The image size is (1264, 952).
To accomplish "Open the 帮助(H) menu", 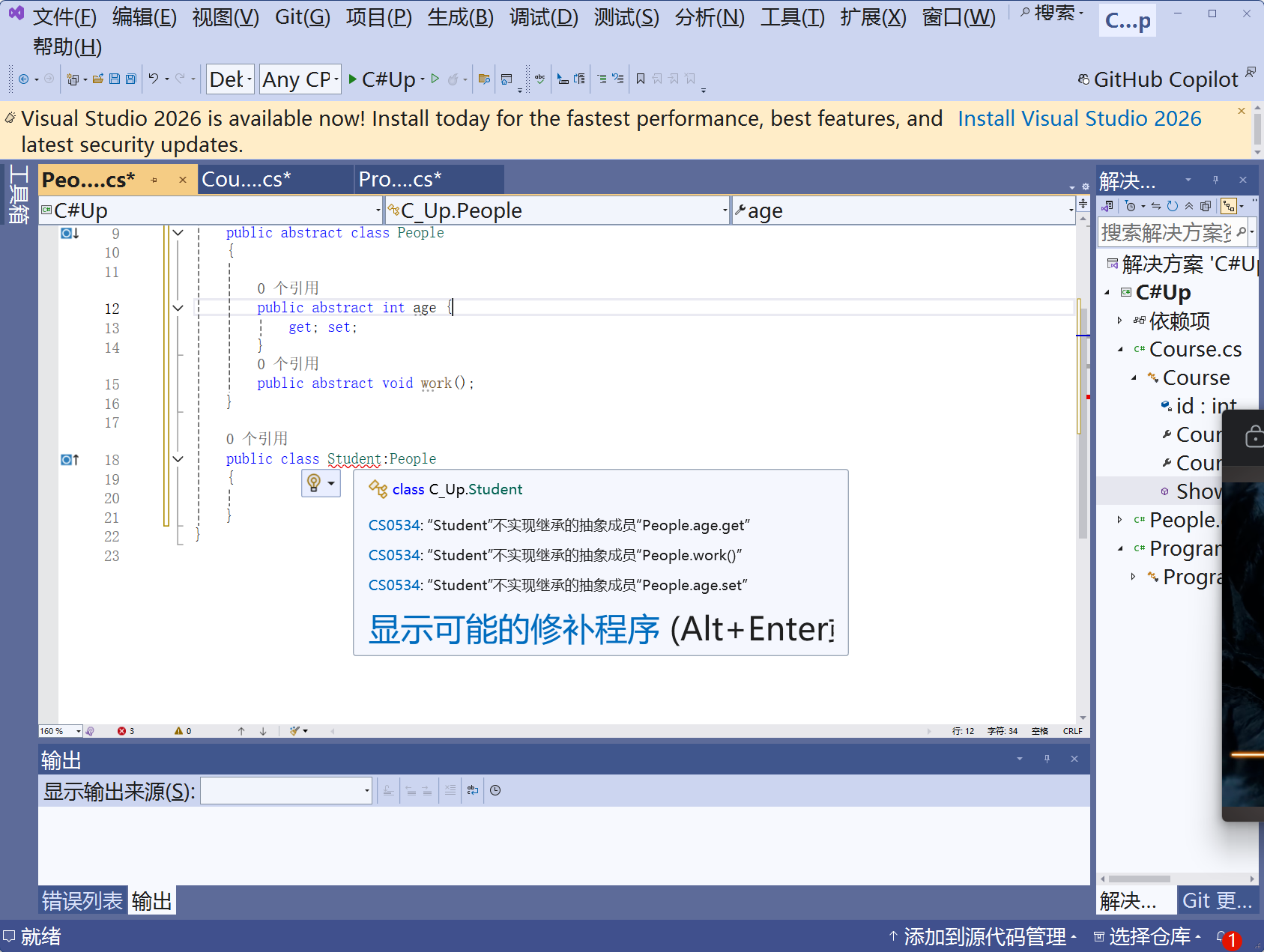I will coord(67,47).
